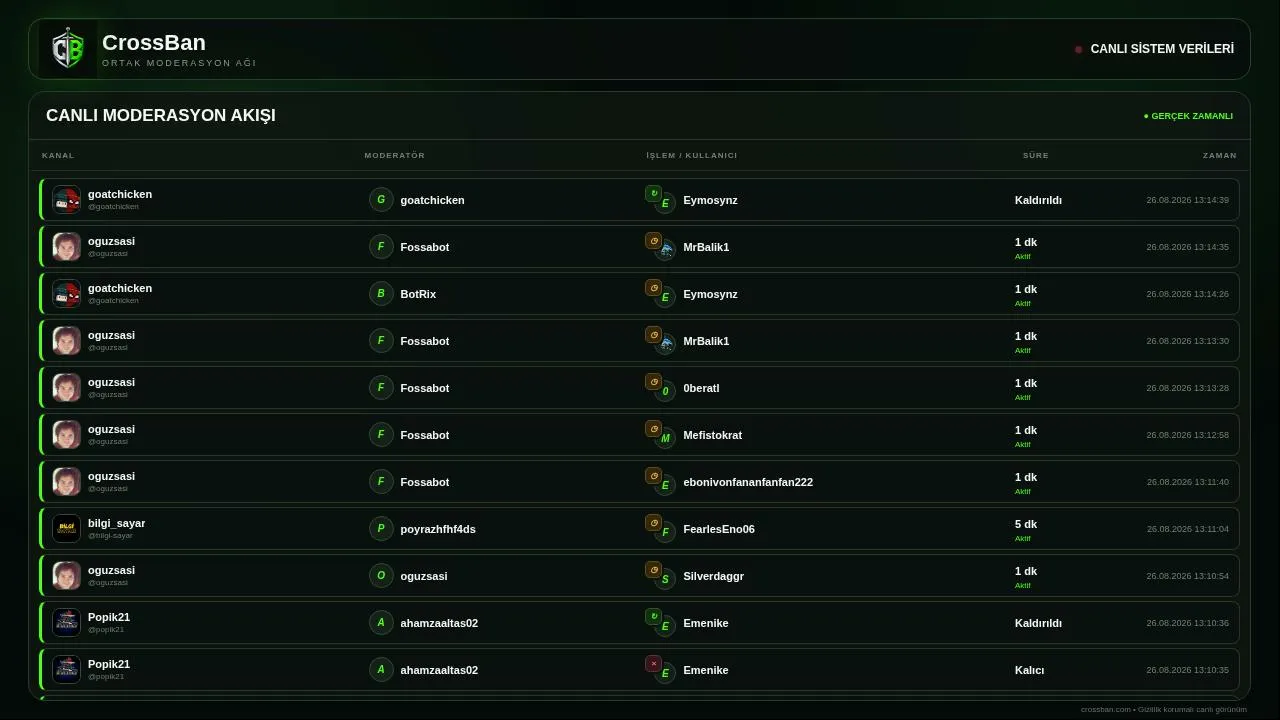Screen dimensions: 1280x720
Task: Click the GERÇEK ZAMANLI live indicator
Action: pyautogui.click(x=1188, y=116)
